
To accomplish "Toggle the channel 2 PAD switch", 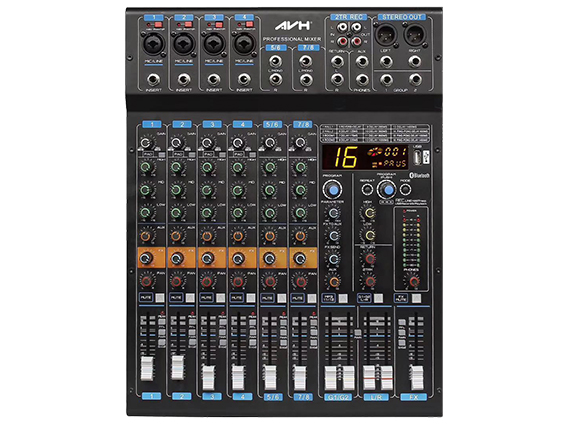I will click(192, 155).
